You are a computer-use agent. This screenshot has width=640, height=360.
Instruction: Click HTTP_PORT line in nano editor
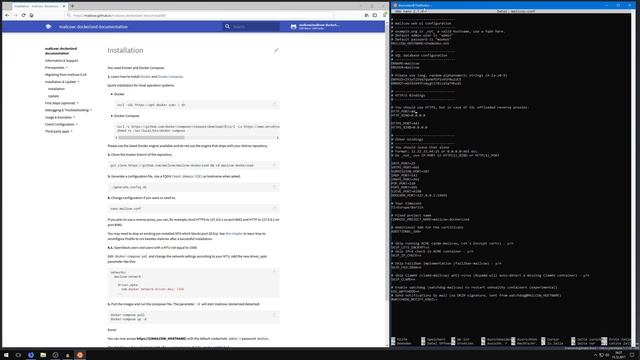pos(403,111)
